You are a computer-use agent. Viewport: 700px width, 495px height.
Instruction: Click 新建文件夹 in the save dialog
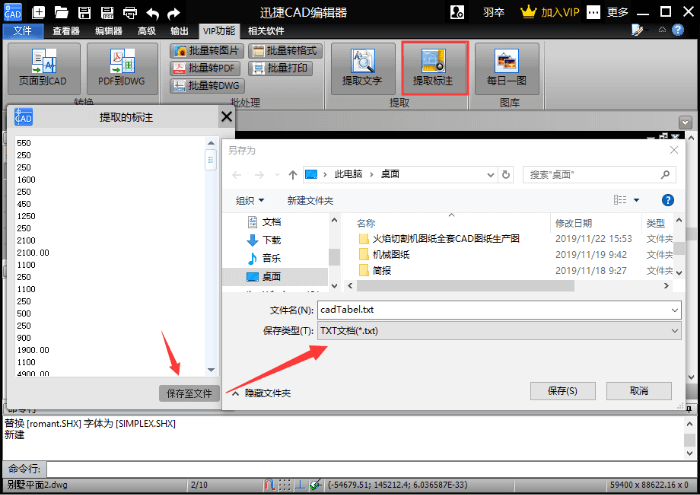310,200
